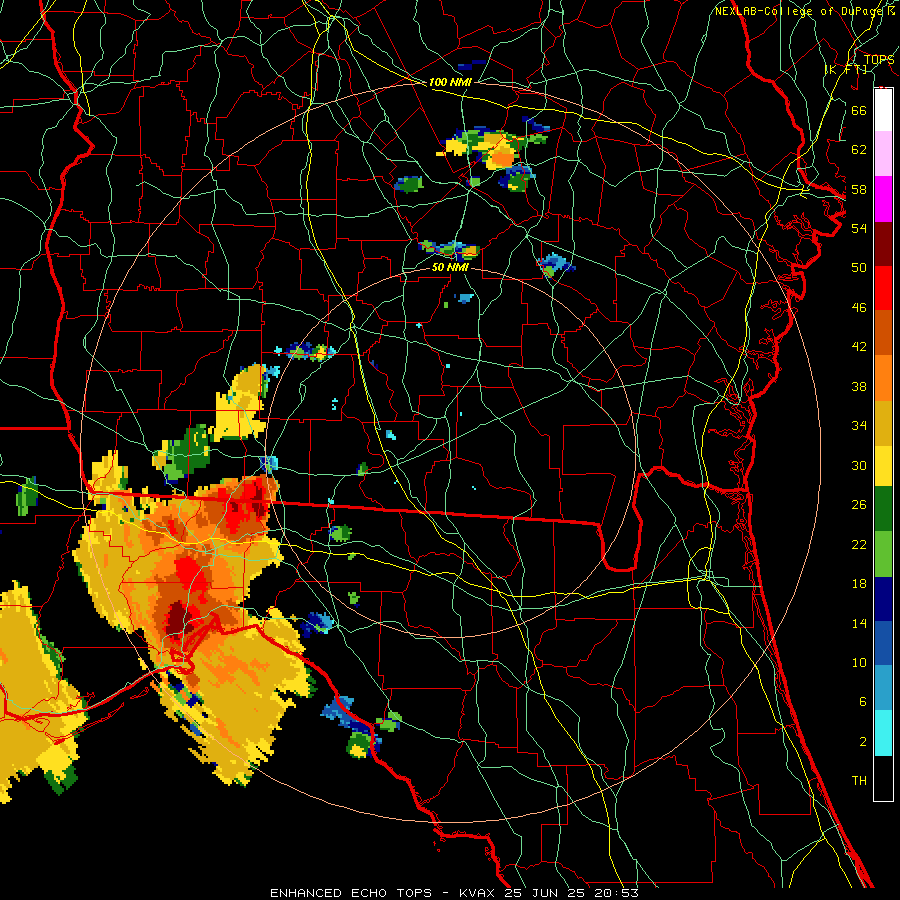The width and height of the screenshot is (900, 900).
Task: Click the 62 value on the legend
Action: coord(859,150)
